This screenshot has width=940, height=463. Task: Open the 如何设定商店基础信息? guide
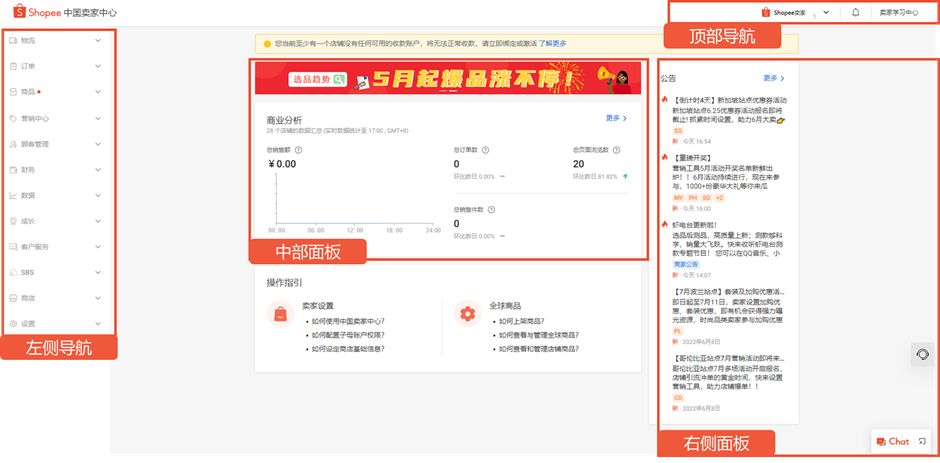pyautogui.click(x=348, y=348)
